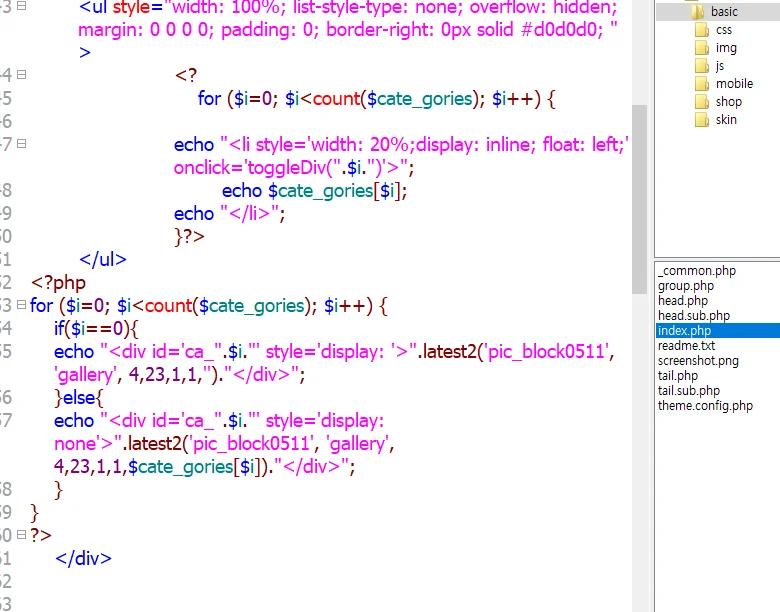The width and height of the screenshot is (780, 612).
Task: Click the shop folder icon
Action: [702, 102]
